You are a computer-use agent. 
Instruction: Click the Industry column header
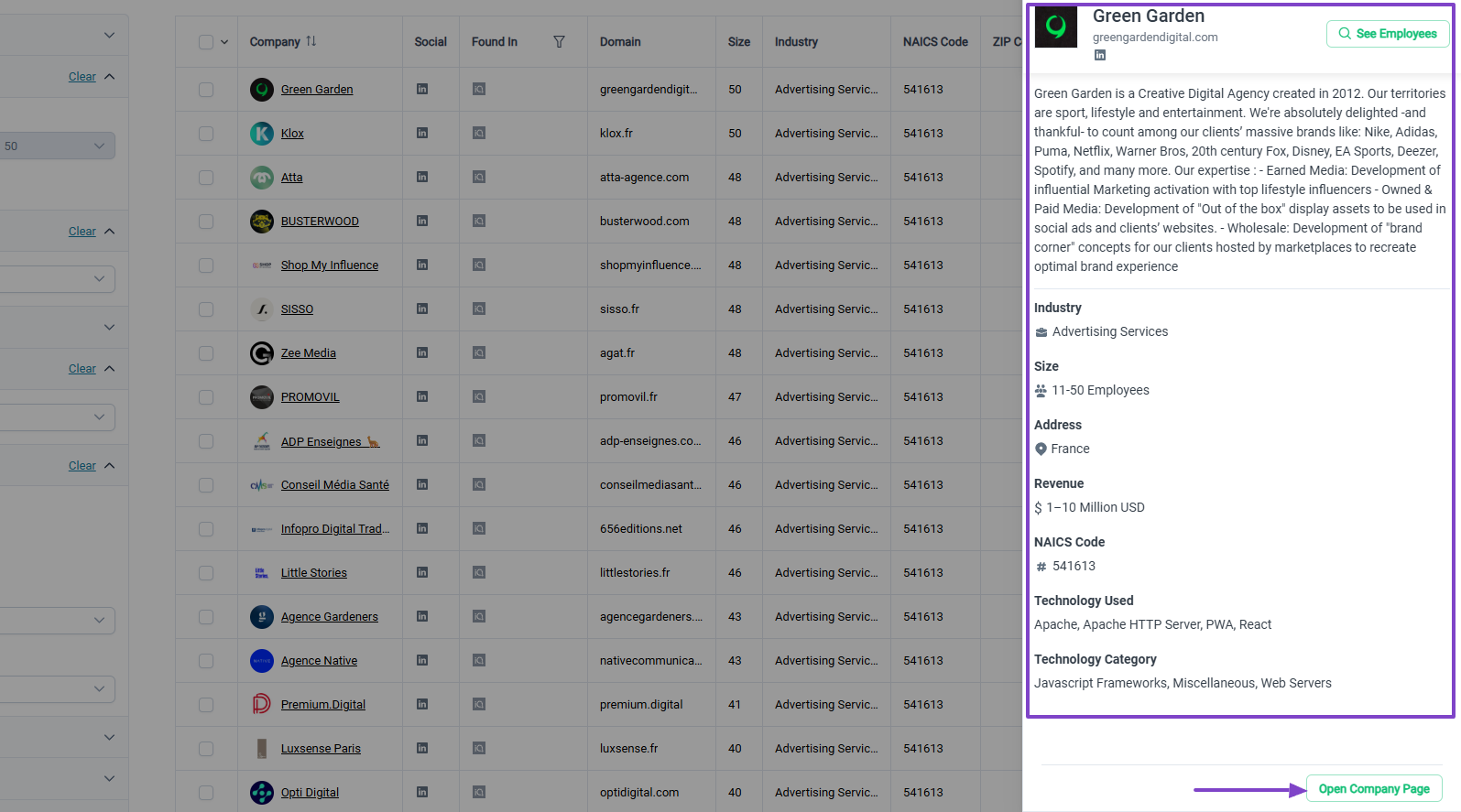(796, 42)
